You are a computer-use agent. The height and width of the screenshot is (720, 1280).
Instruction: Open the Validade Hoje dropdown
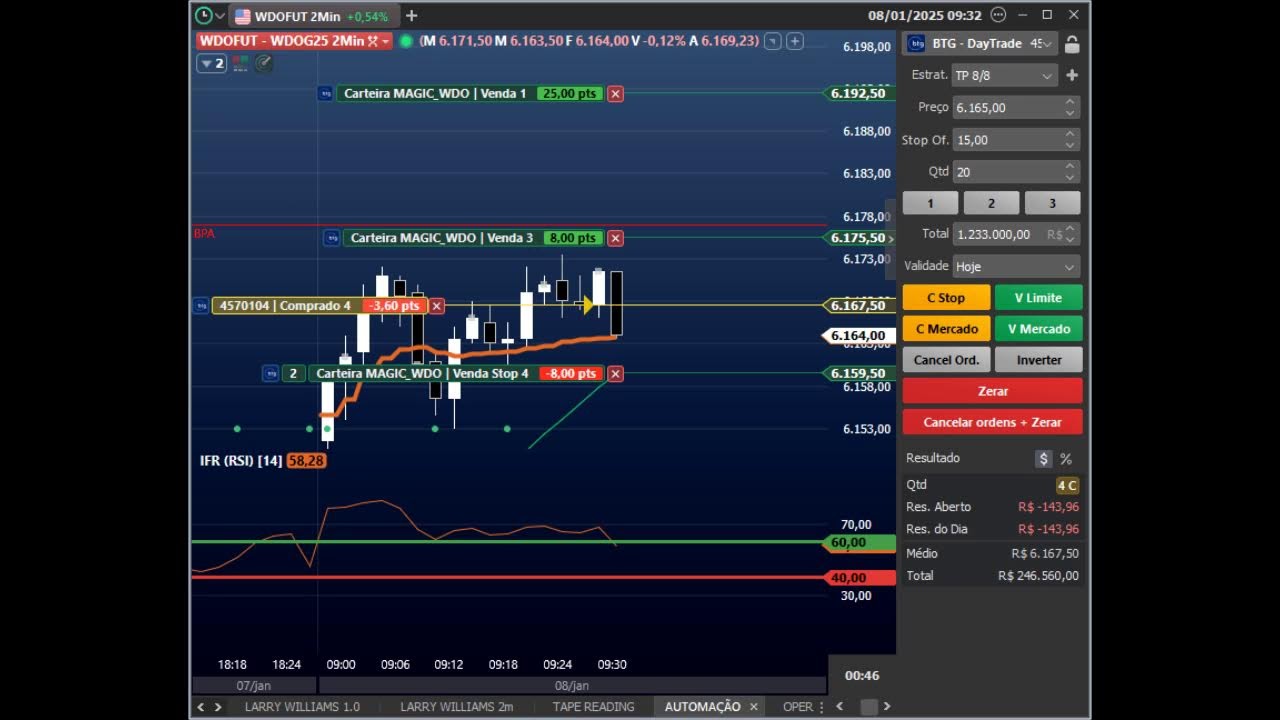click(x=1016, y=267)
